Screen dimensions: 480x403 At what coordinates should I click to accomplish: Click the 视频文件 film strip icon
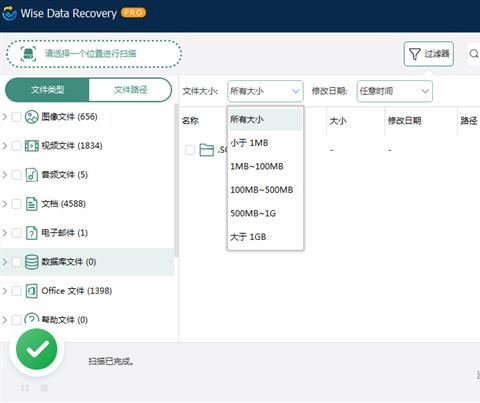pyautogui.click(x=32, y=146)
